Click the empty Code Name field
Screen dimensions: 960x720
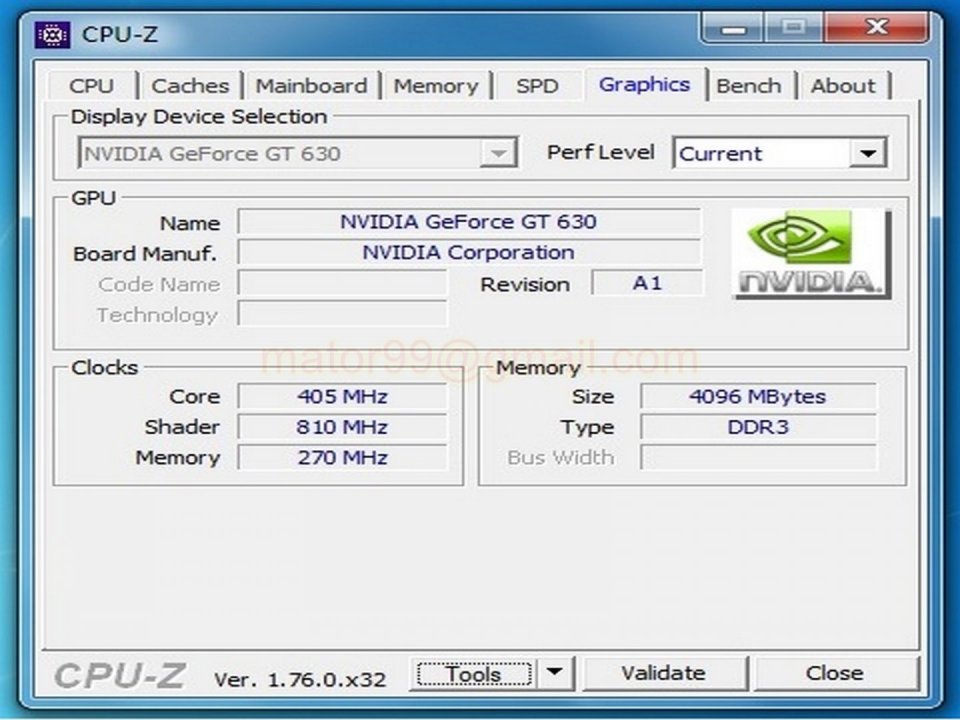pos(342,283)
